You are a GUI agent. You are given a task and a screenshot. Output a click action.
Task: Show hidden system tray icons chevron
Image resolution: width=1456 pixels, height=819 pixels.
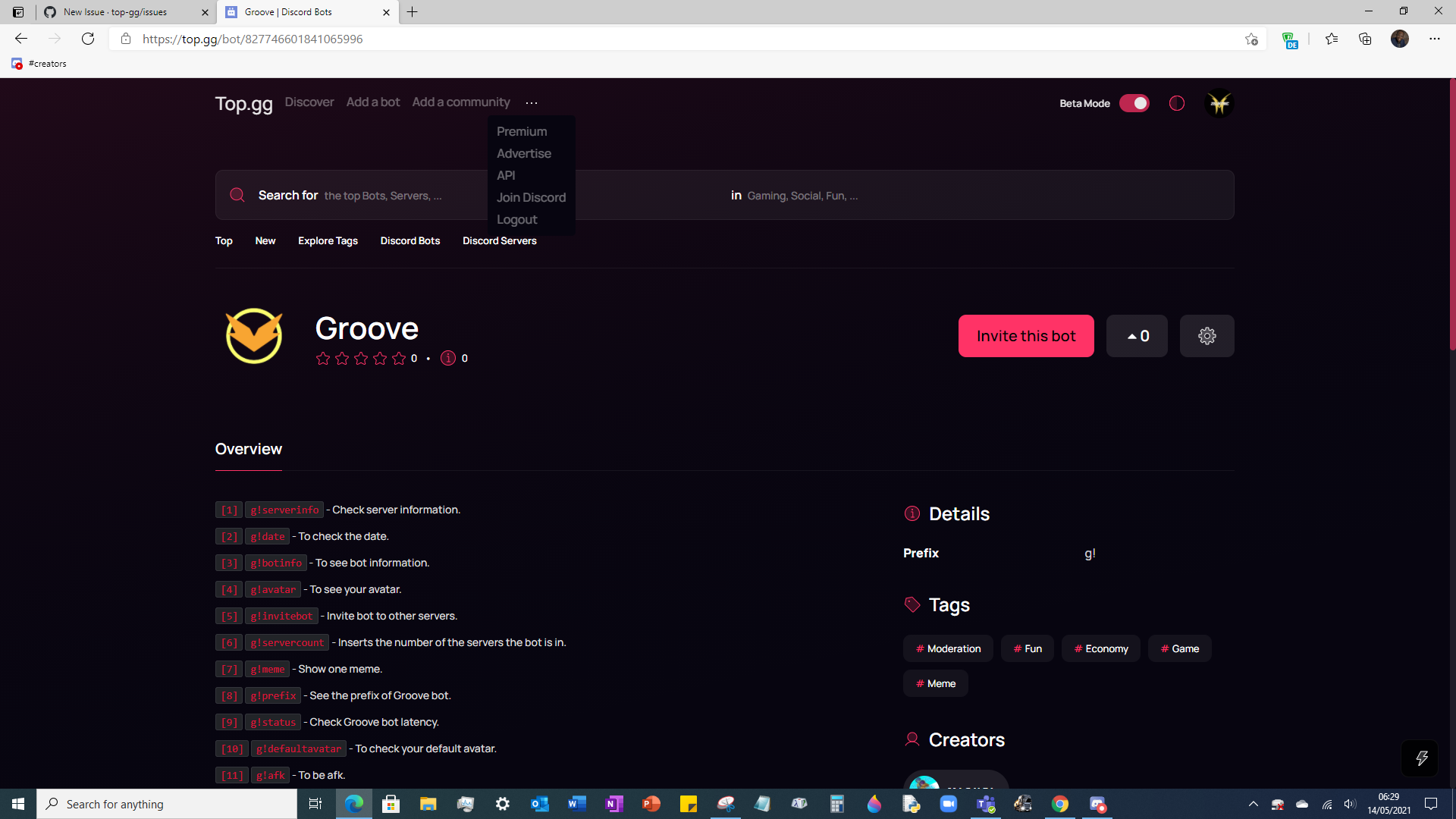click(1253, 804)
